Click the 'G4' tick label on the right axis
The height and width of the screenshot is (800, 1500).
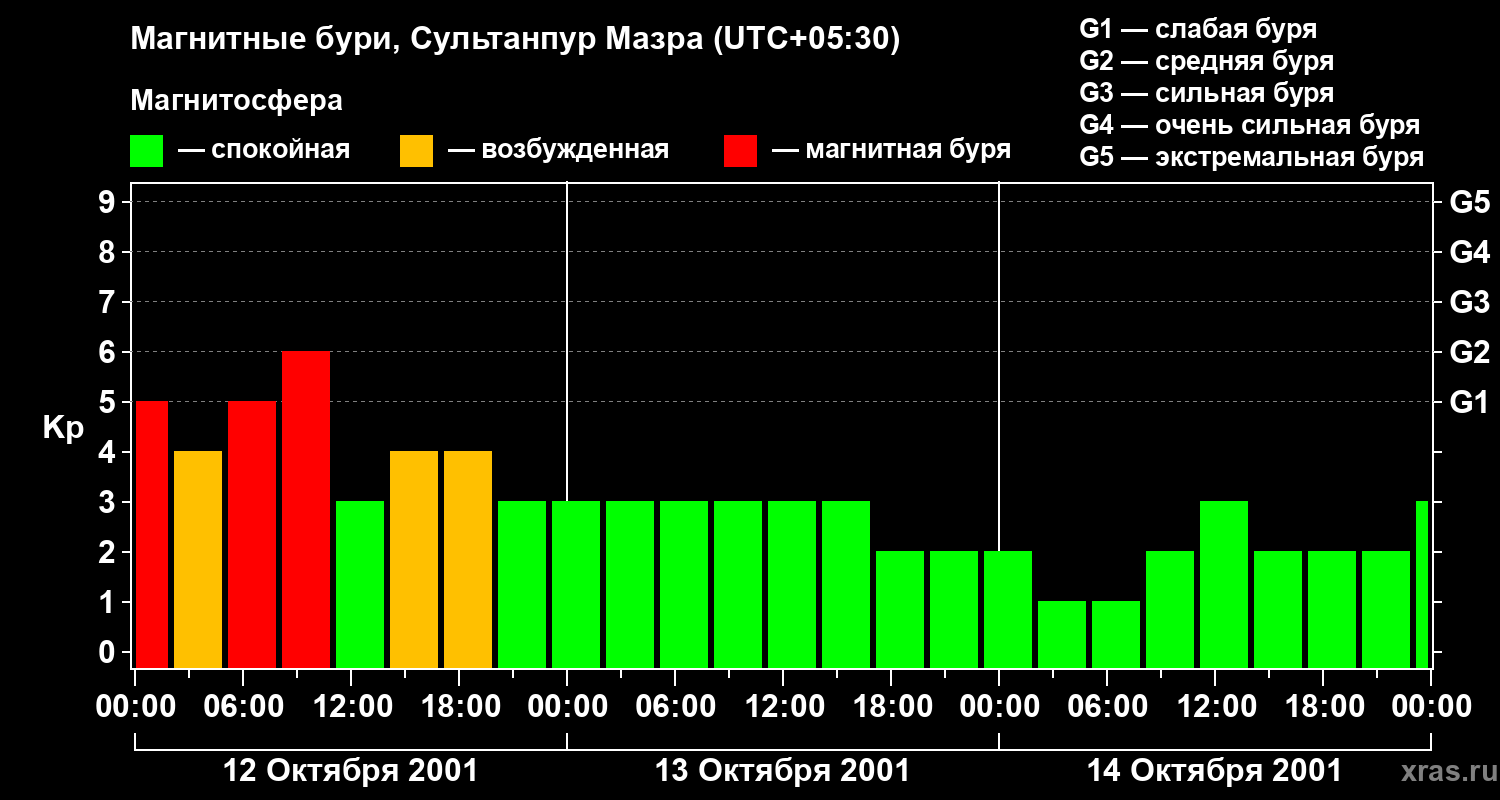point(1470,252)
